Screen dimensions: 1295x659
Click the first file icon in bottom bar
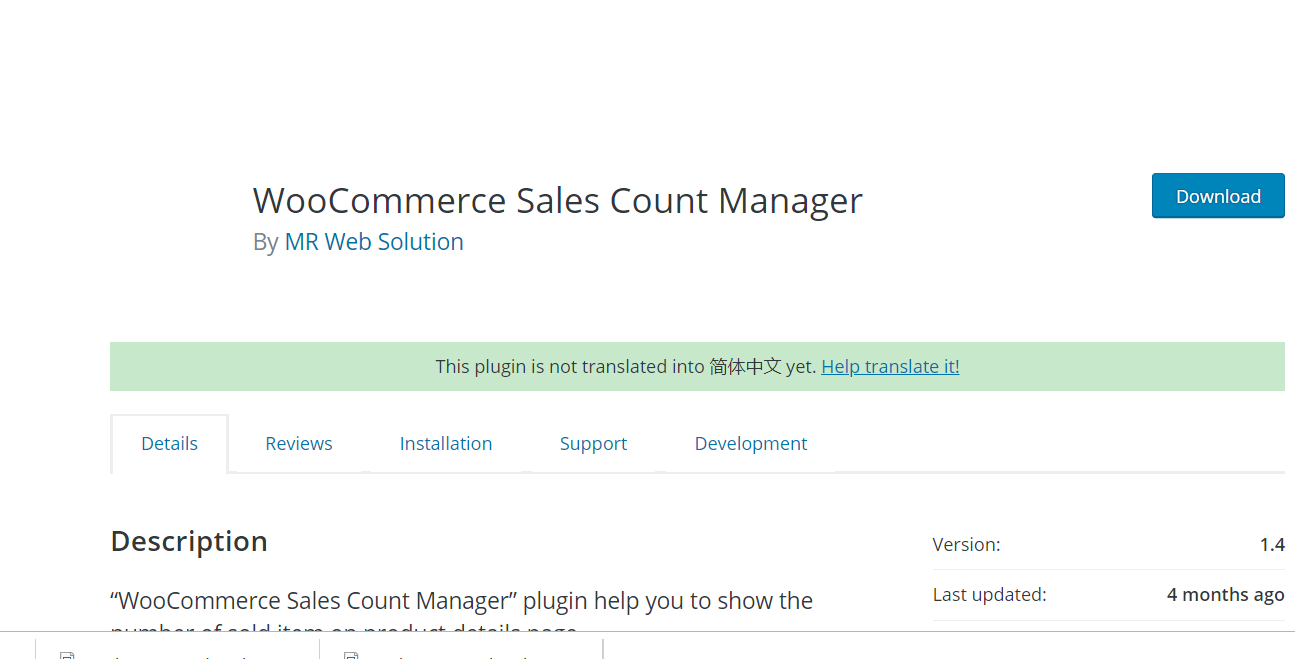[x=68, y=655]
